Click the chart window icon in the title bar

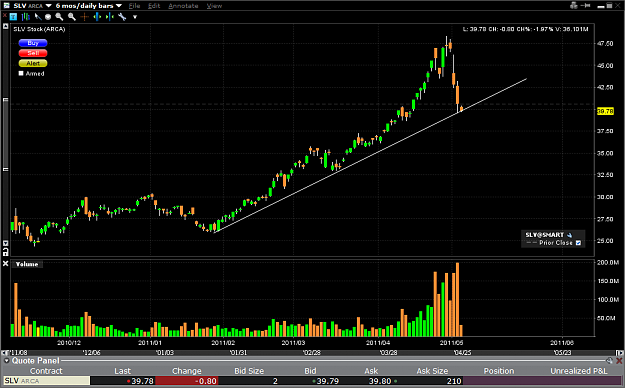[x=6, y=5]
